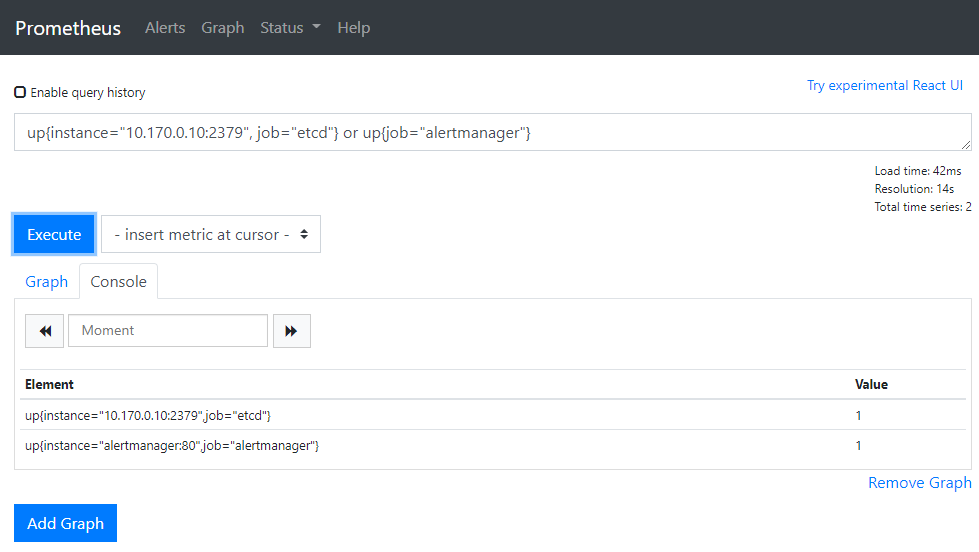Select the etcd up result row
Viewport: 979px width, 552px height.
(x=148, y=415)
